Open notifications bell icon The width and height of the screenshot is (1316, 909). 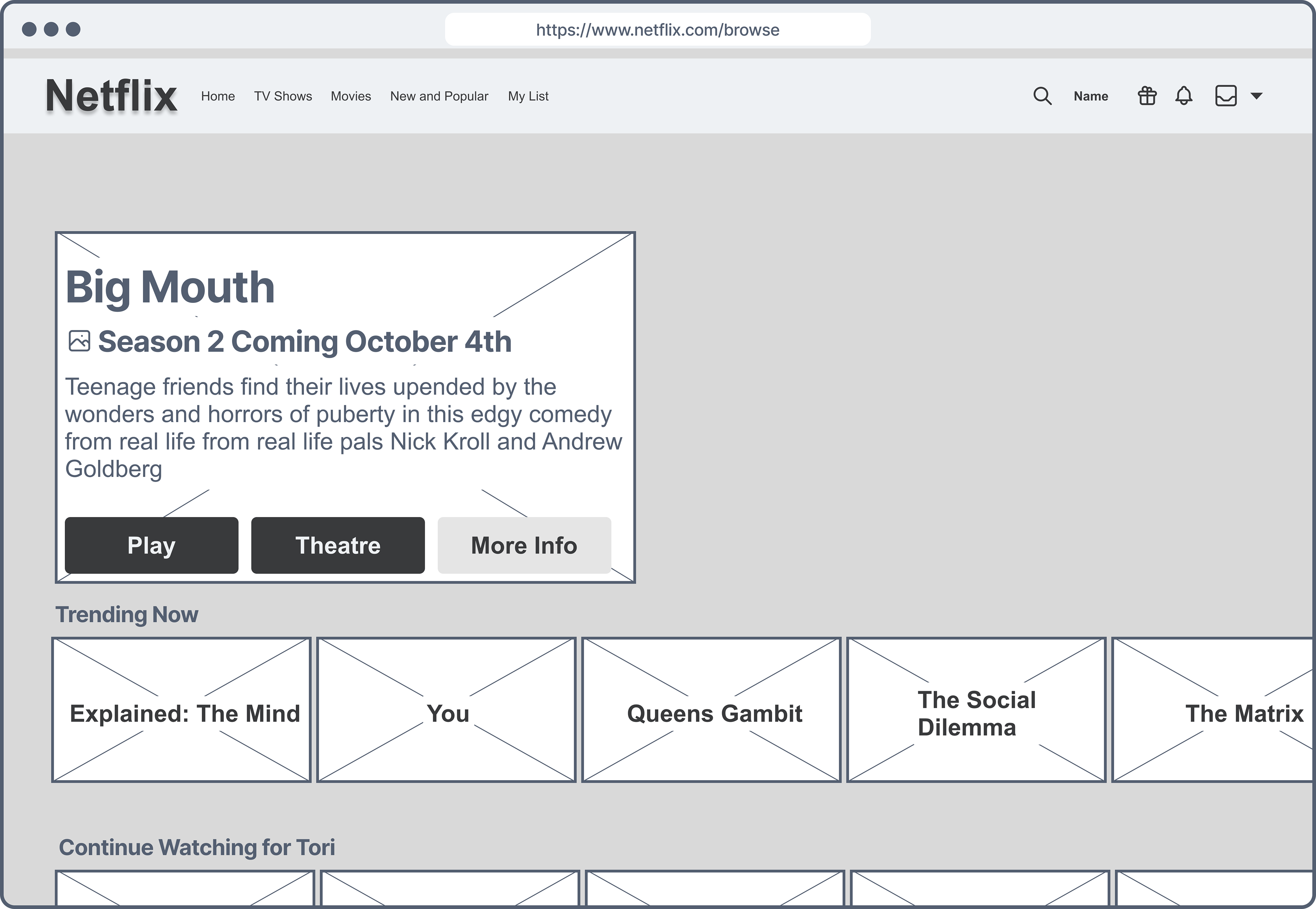(1184, 96)
